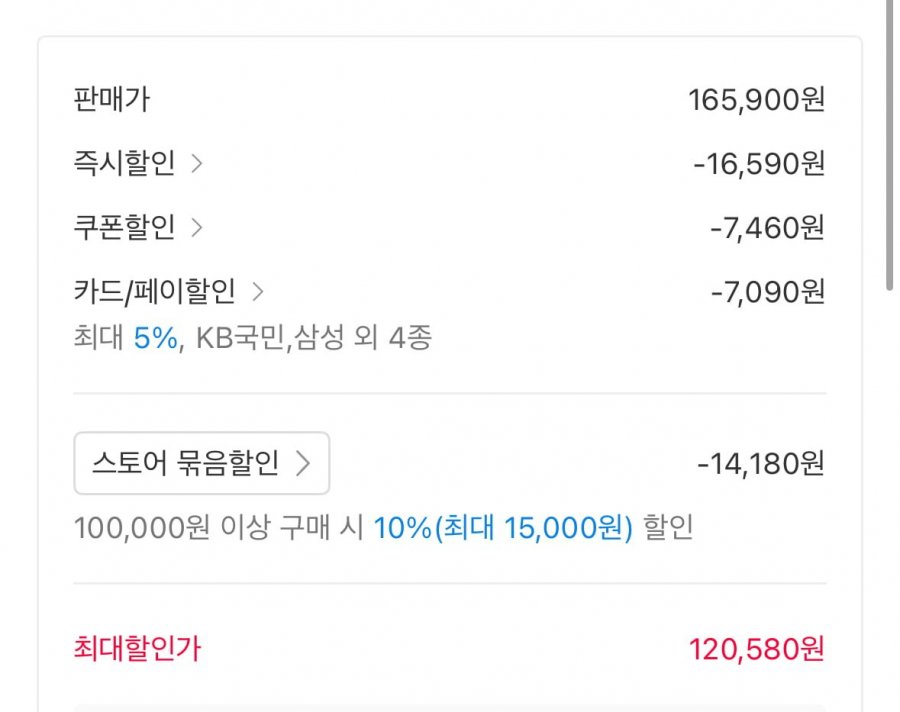Click the -14,180원 bundle discount amount
900x712 pixels.
tap(761, 464)
